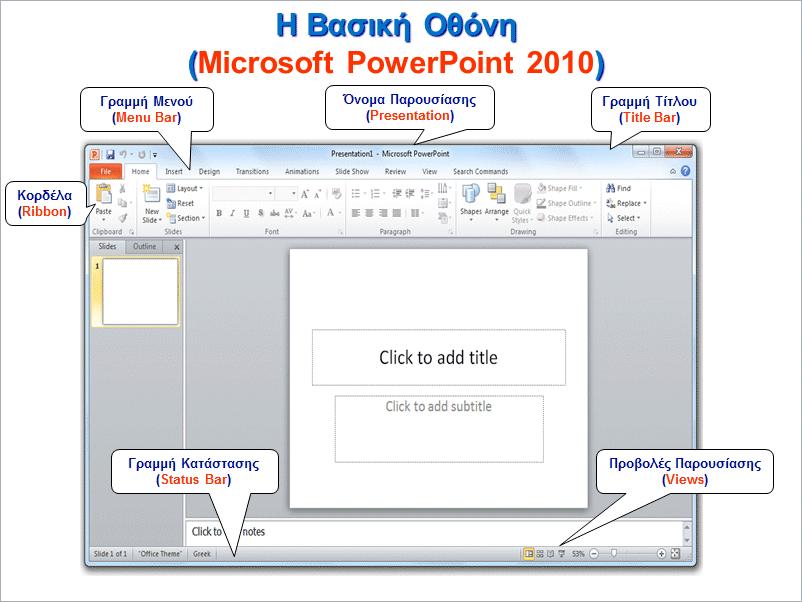This screenshot has width=802, height=602.
Task: Toggle Underline formatting
Action: 246,213
